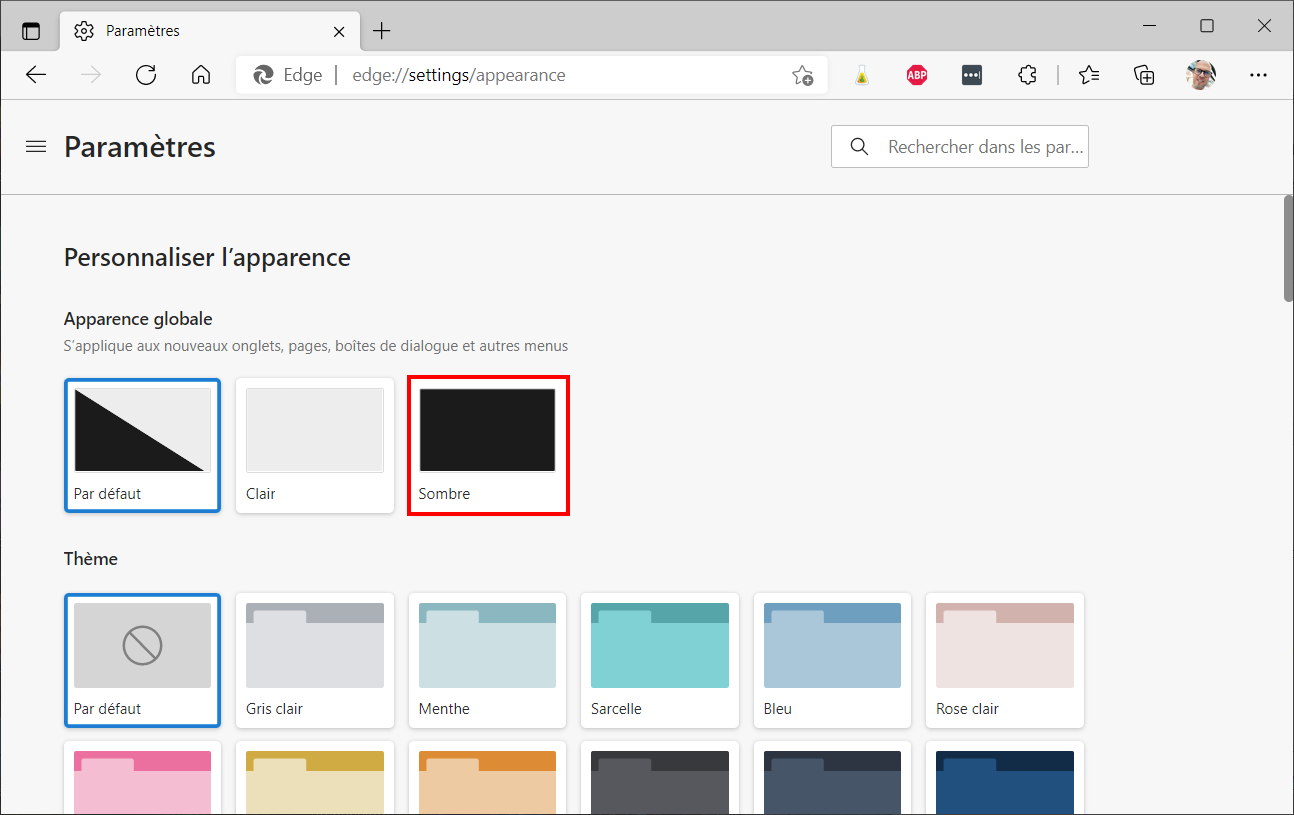The image size is (1294, 815).
Task: Open the Edge menu with three dots
Action: 1258,75
